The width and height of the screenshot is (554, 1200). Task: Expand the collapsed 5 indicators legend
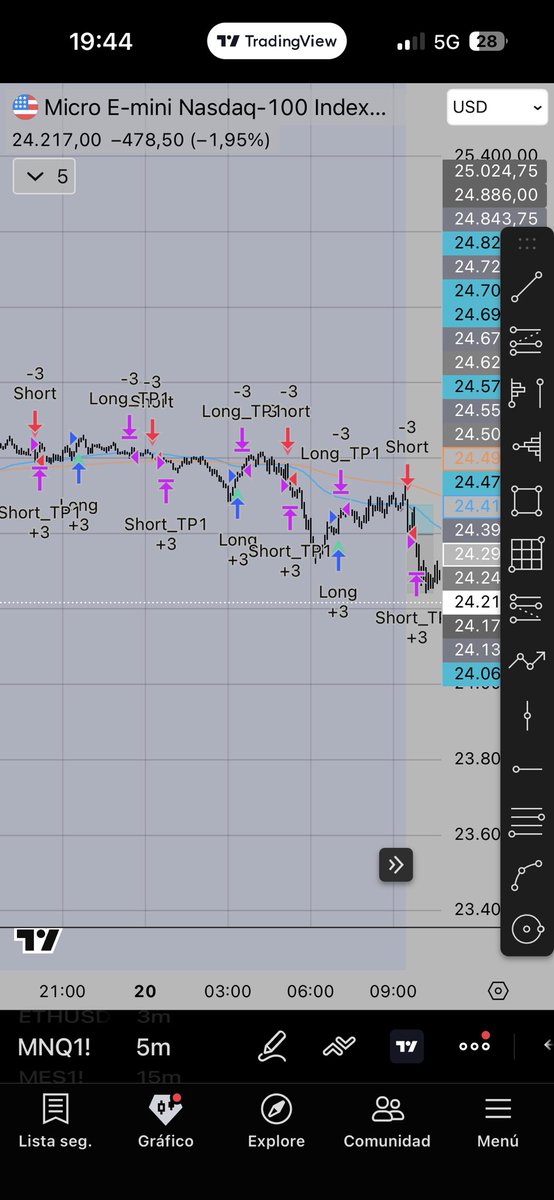click(44, 177)
